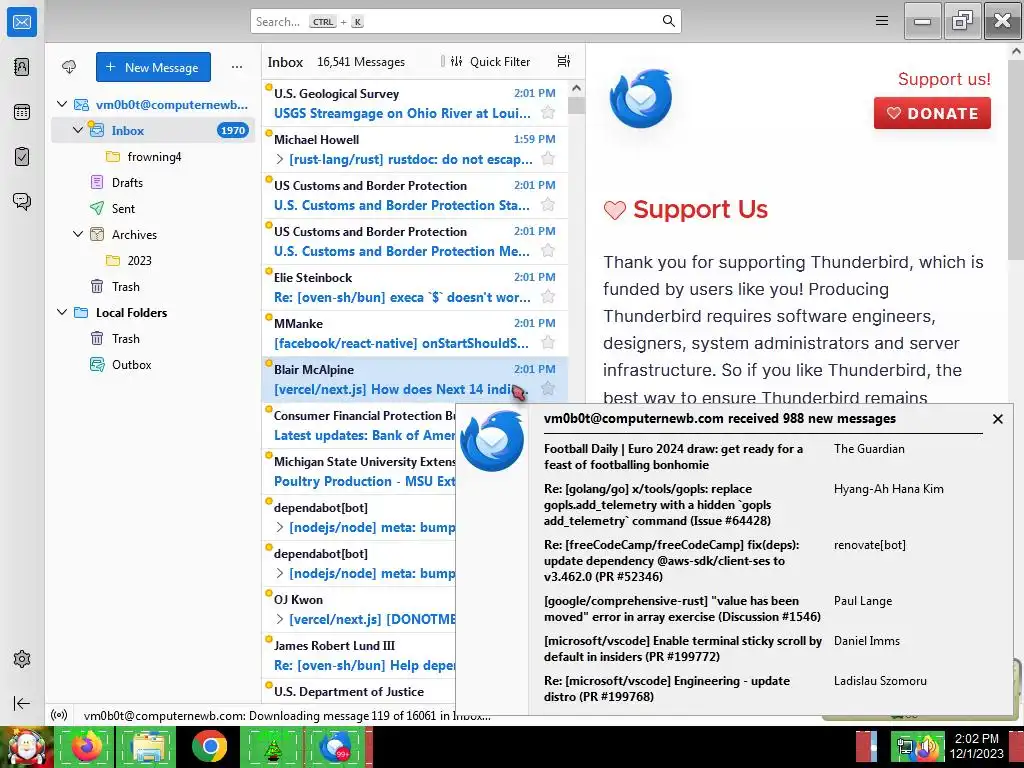The height and width of the screenshot is (768, 1024).
Task: Click the red DONATE button
Action: coord(932,113)
